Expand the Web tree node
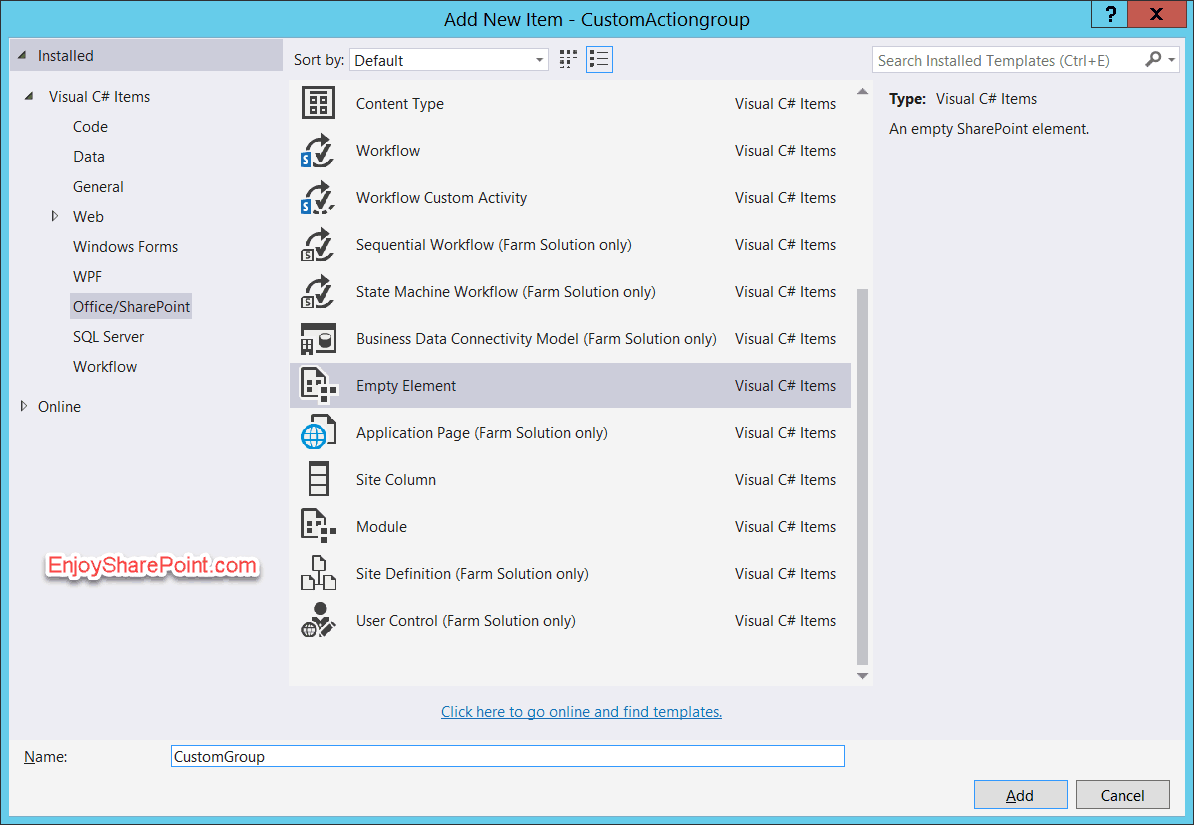The width and height of the screenshot is (1194, 825). click(x=54, y=216)
